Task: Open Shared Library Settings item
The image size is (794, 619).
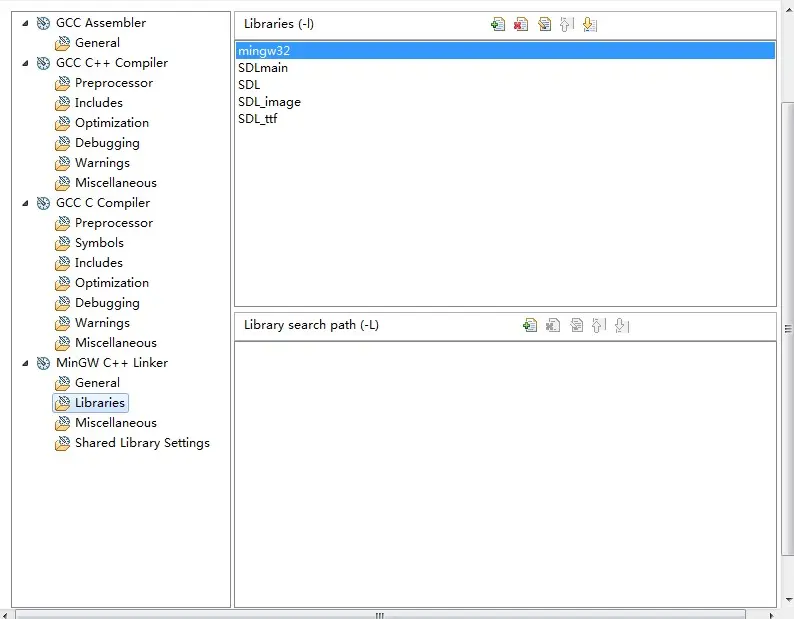Action: point(142,443)
